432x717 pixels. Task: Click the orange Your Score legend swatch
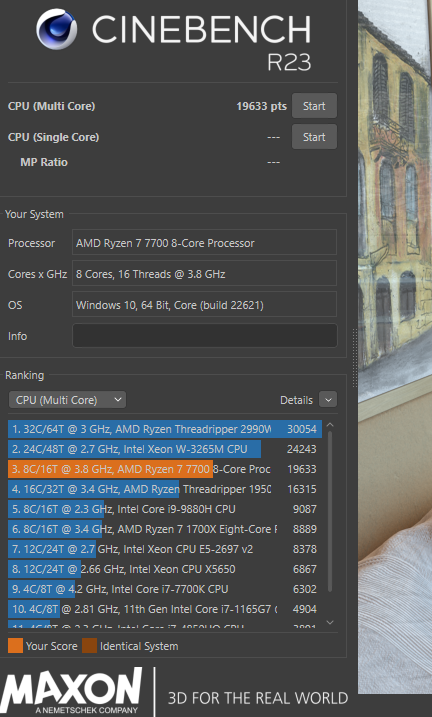click(16, 646)
